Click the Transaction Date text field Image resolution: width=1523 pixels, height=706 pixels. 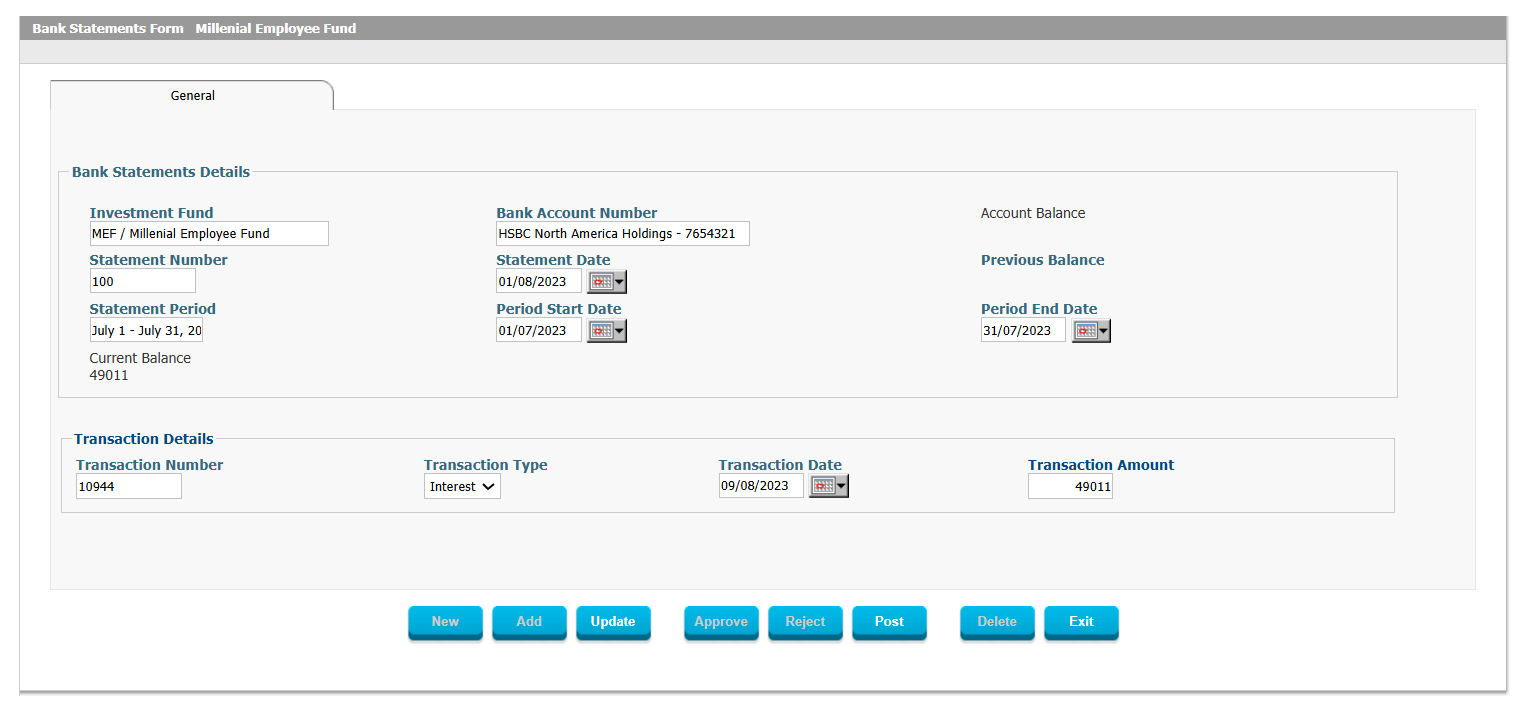pyautogui.click(x=761, y=486)
